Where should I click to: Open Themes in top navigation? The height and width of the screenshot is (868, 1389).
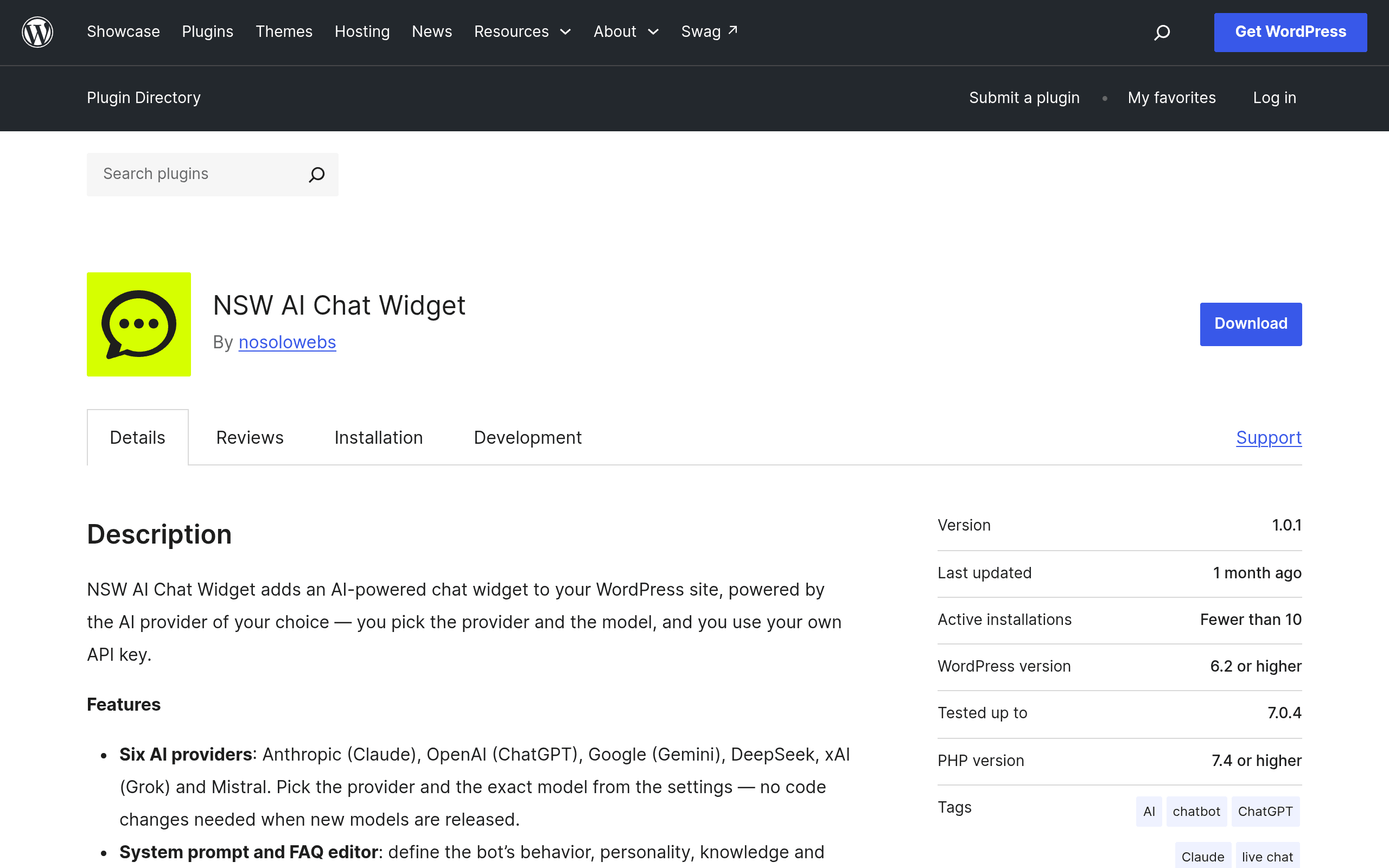(x=284, y=31)
